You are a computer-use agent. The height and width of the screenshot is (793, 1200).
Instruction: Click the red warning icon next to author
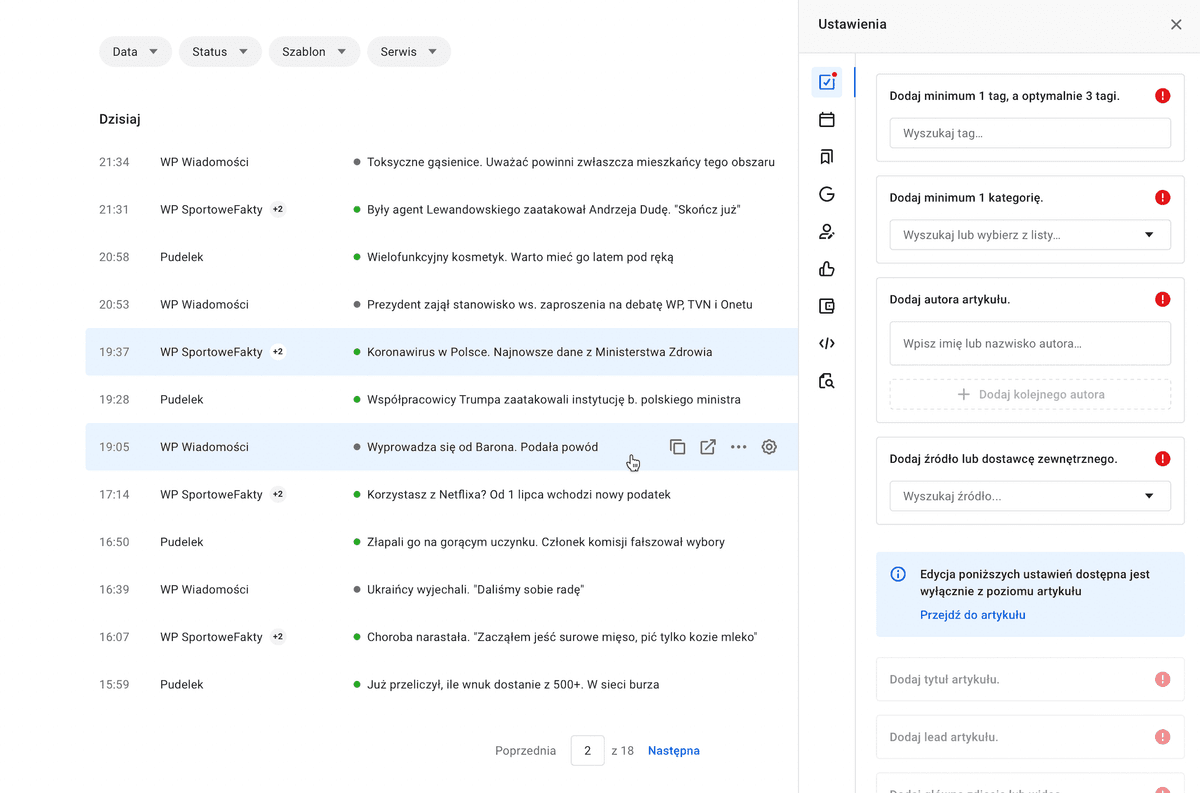tap(1162, 299)
